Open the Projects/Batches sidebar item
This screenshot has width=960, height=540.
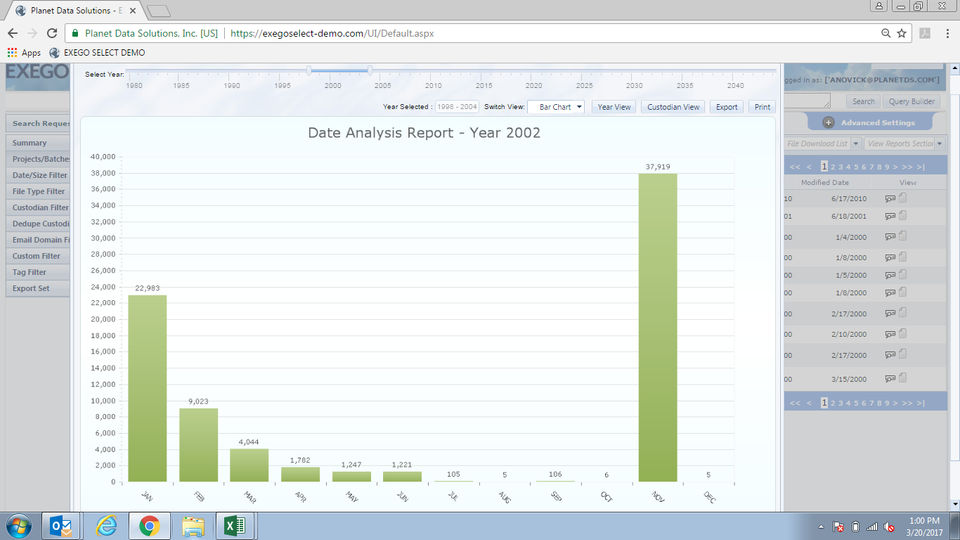[x=38, y=159]
